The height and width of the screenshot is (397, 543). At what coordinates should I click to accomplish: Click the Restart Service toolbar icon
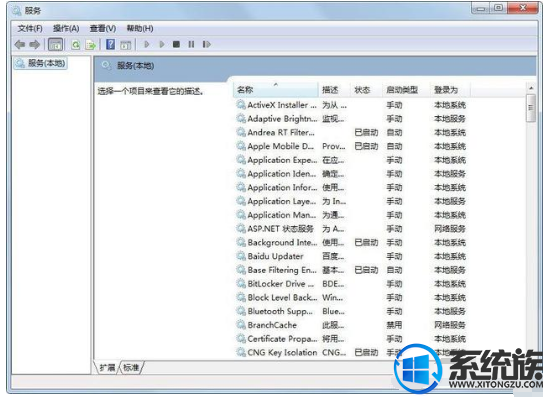[207, 44]
